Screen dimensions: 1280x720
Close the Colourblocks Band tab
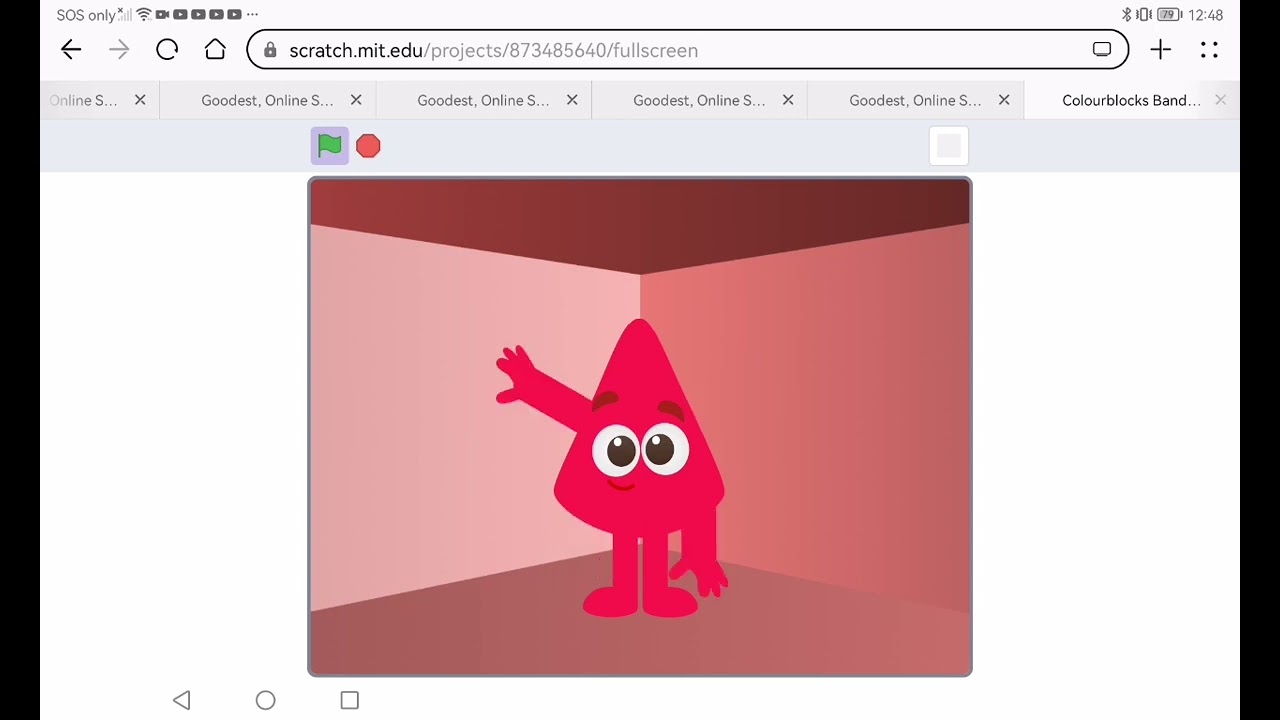pyautogui.click(x=1220, y=100)
